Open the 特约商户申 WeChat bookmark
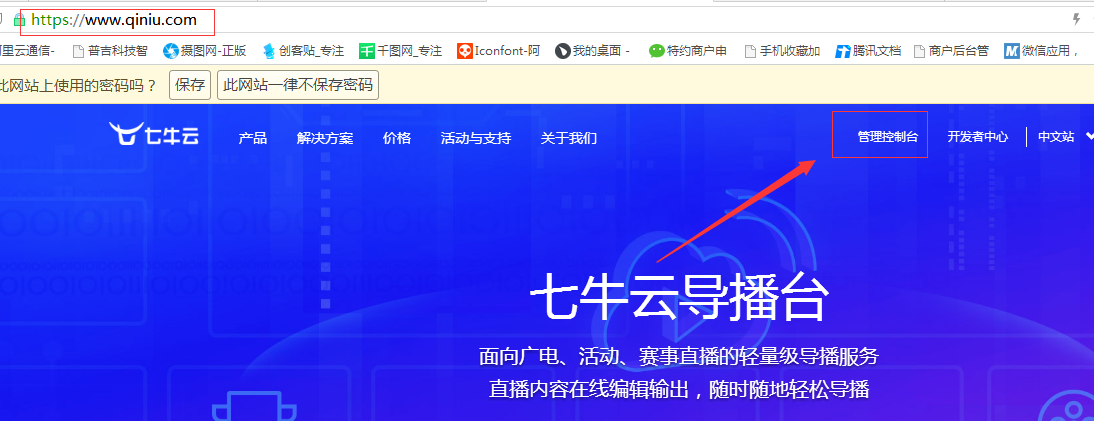 coord(688,51)
